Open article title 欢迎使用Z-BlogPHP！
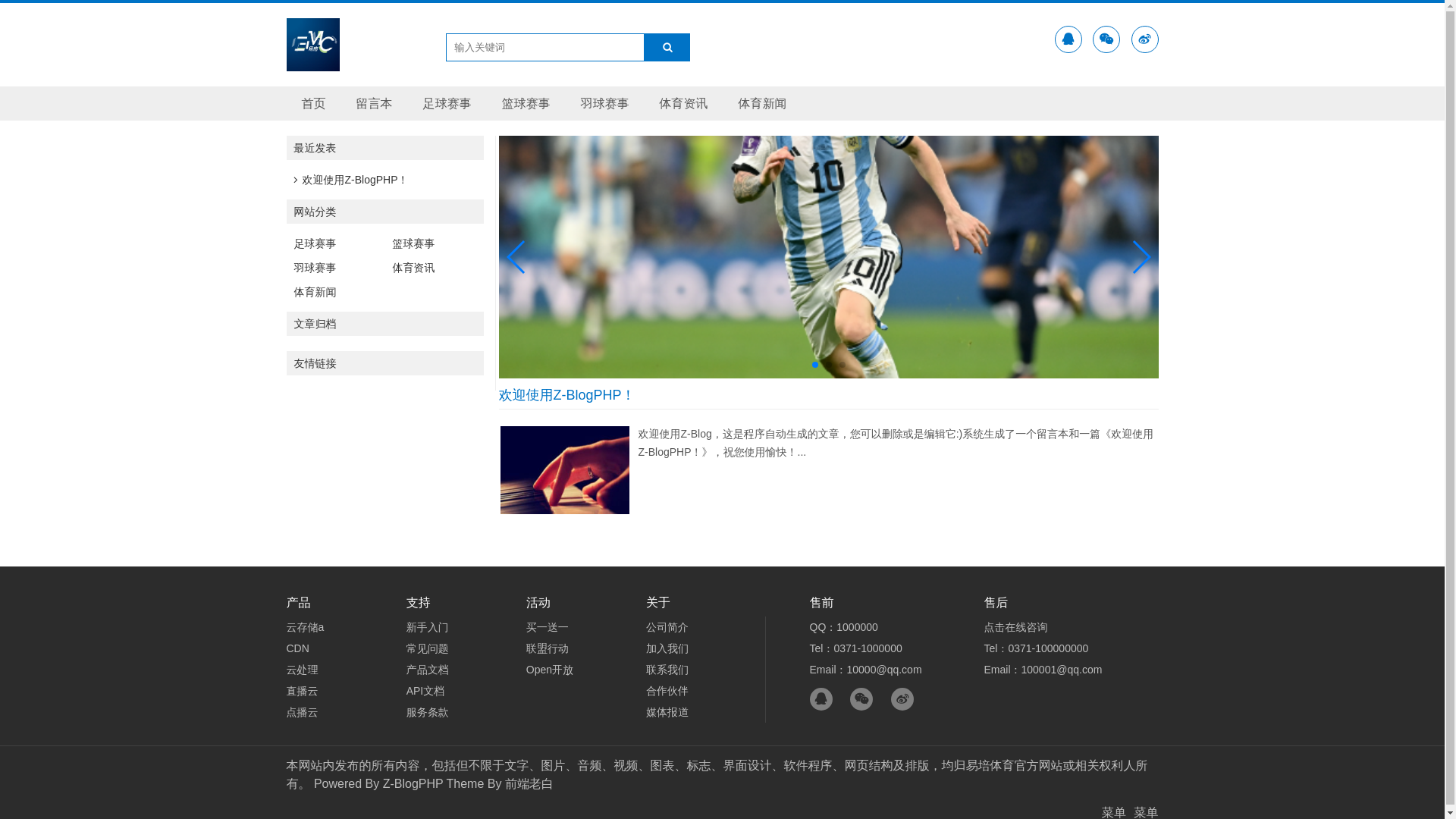This screenshot has height=819, width=1456. (x=566, y=395)
